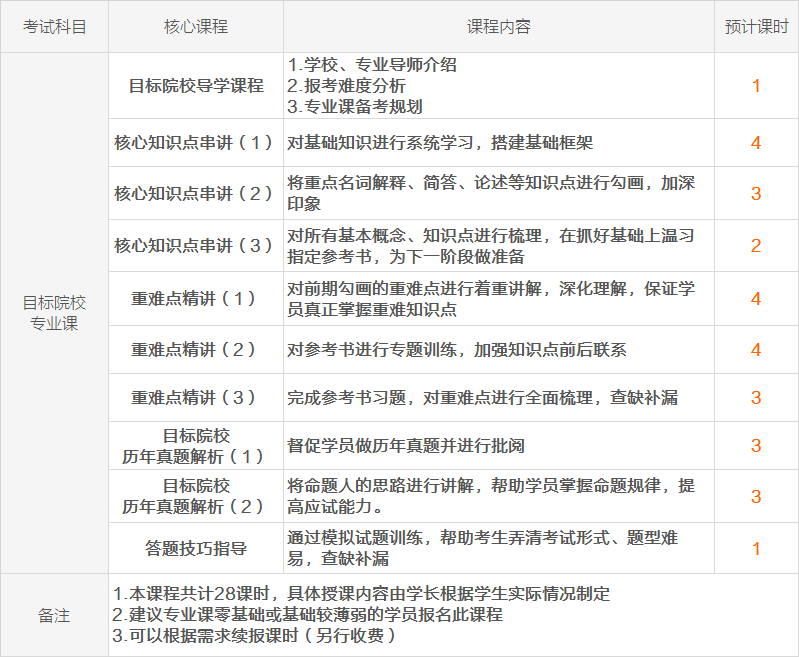799x657 pixels.
Task: Click the 重难点精讲（2） course cell
Action: click(196, 349)
